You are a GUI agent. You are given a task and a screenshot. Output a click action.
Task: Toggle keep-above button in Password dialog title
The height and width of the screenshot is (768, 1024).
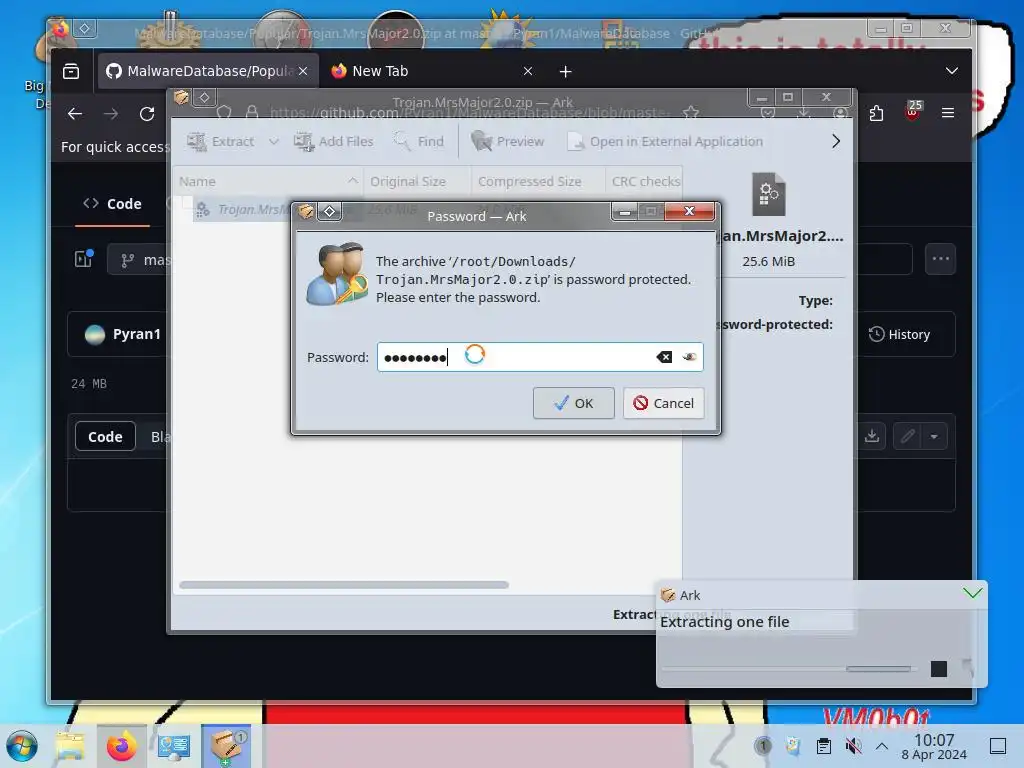tap(329, 212)
